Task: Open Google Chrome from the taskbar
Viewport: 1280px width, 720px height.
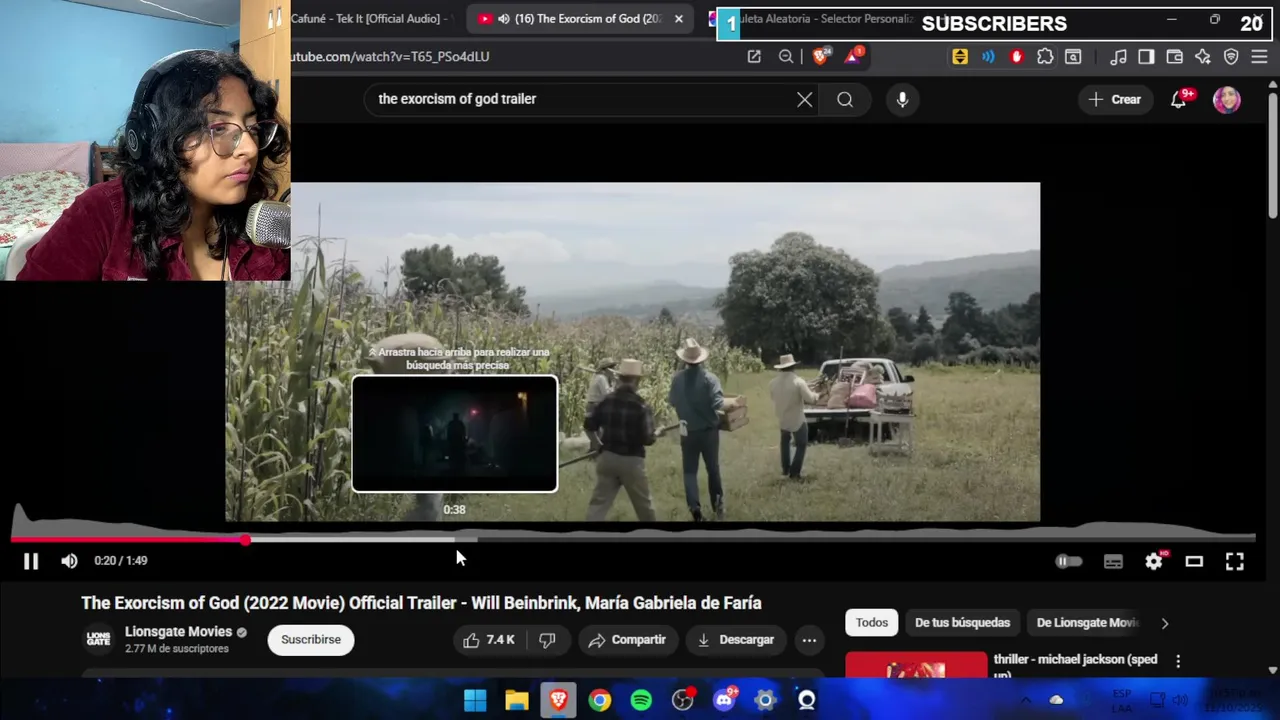Action: [599, 700]
